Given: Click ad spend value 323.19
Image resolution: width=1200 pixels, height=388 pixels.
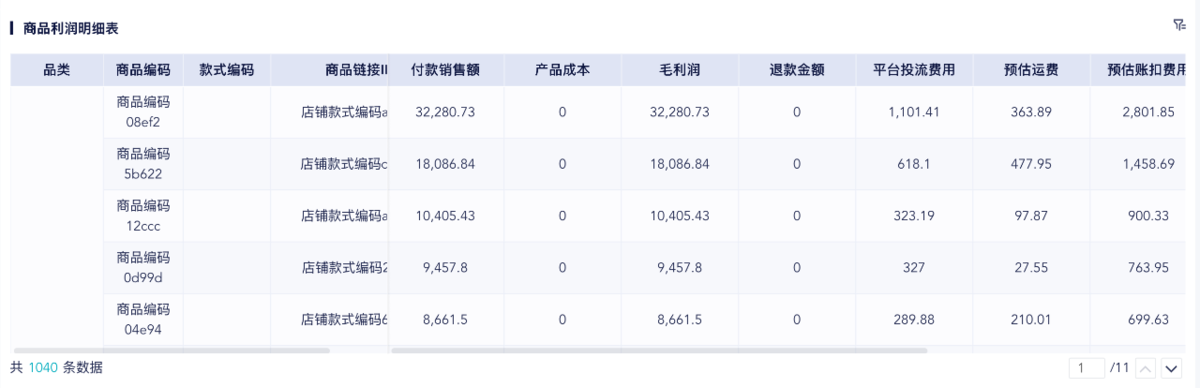Looking at the screenshot, I should [914, 216].
